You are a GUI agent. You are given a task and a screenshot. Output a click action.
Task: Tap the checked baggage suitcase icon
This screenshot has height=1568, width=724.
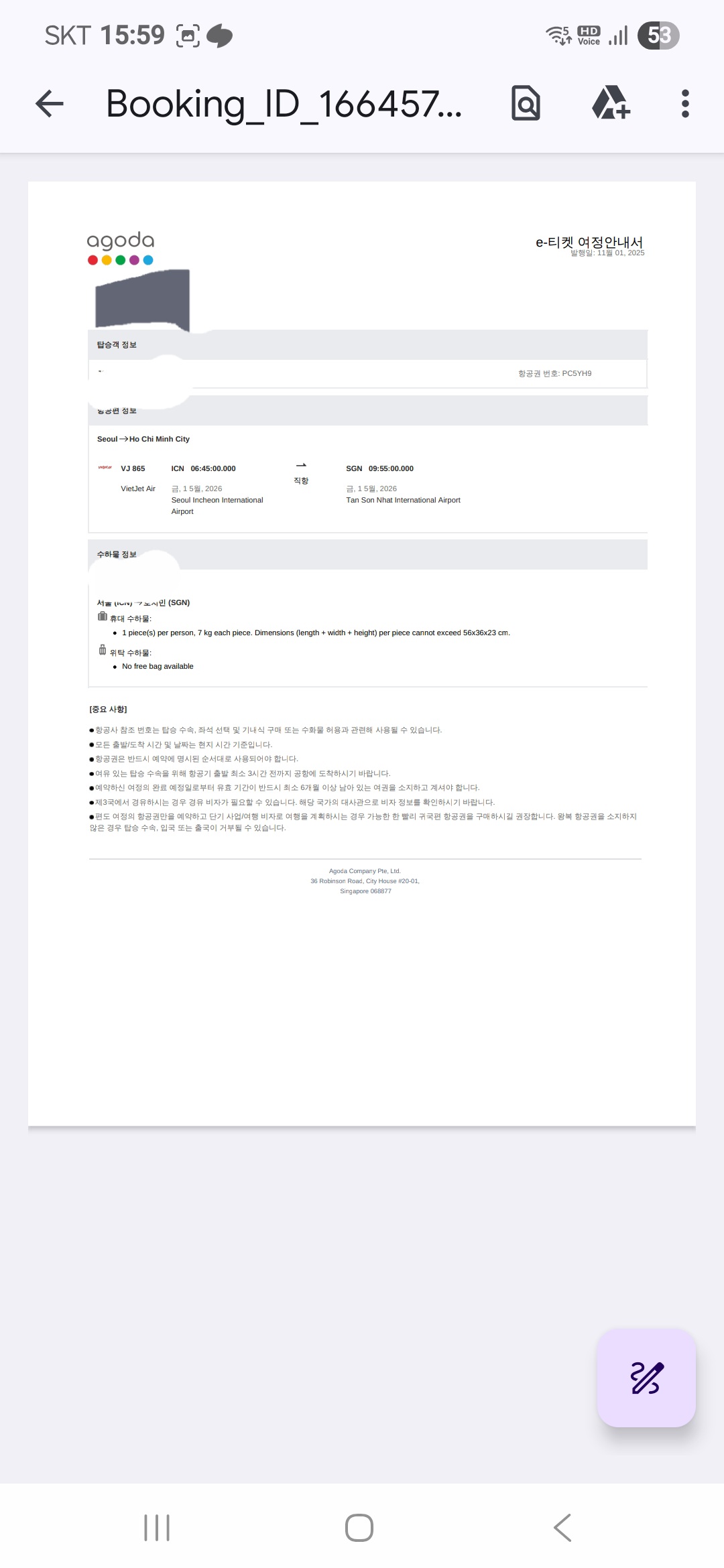[x=103, y=650]
